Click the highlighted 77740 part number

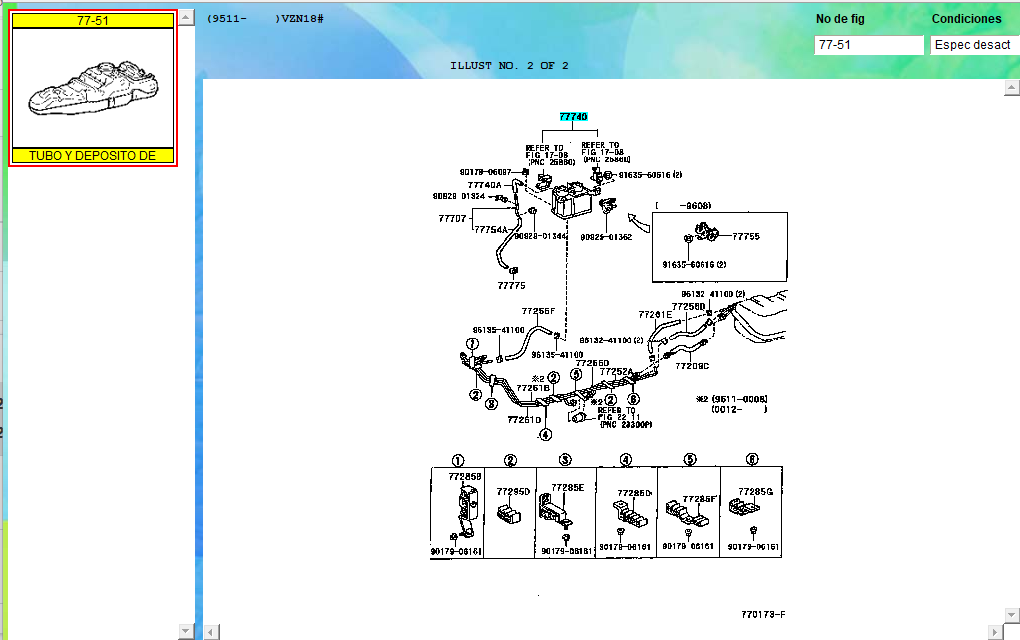pos(573,117)
